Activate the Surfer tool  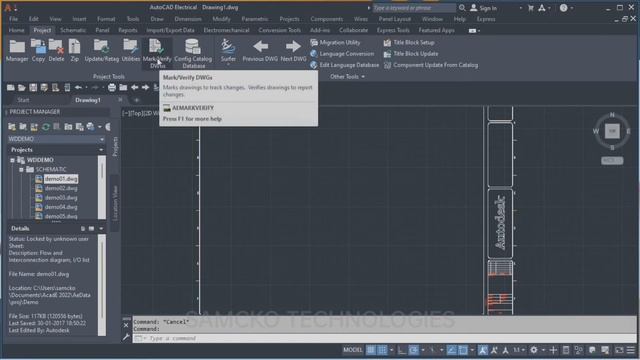point(228,51)
